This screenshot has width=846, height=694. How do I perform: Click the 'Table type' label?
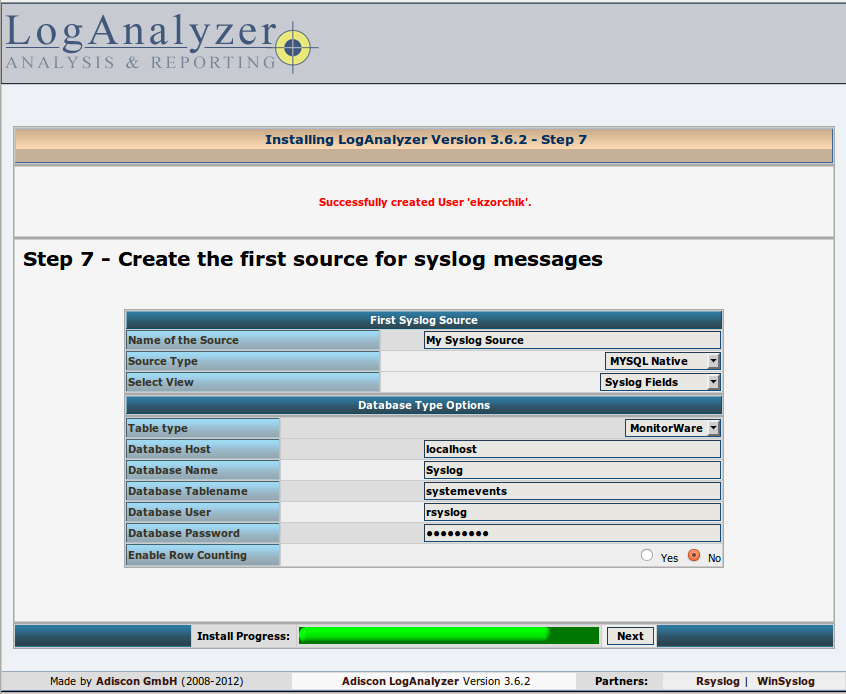click(x=158, y=428)
